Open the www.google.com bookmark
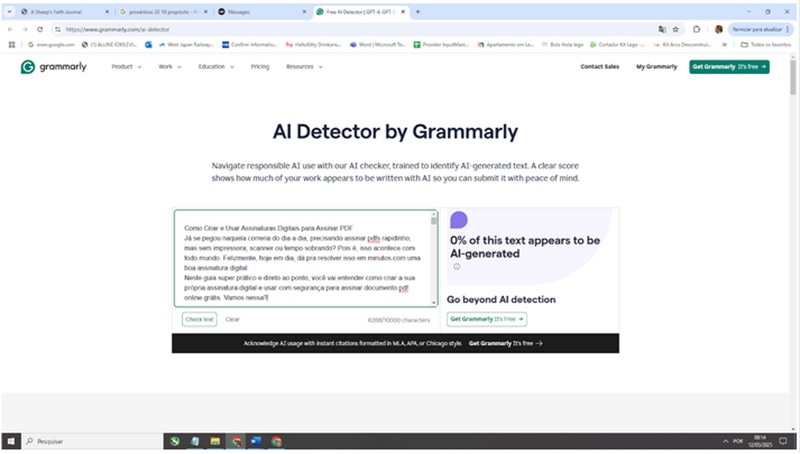800x454 pixels. click(x=51, y=45)
